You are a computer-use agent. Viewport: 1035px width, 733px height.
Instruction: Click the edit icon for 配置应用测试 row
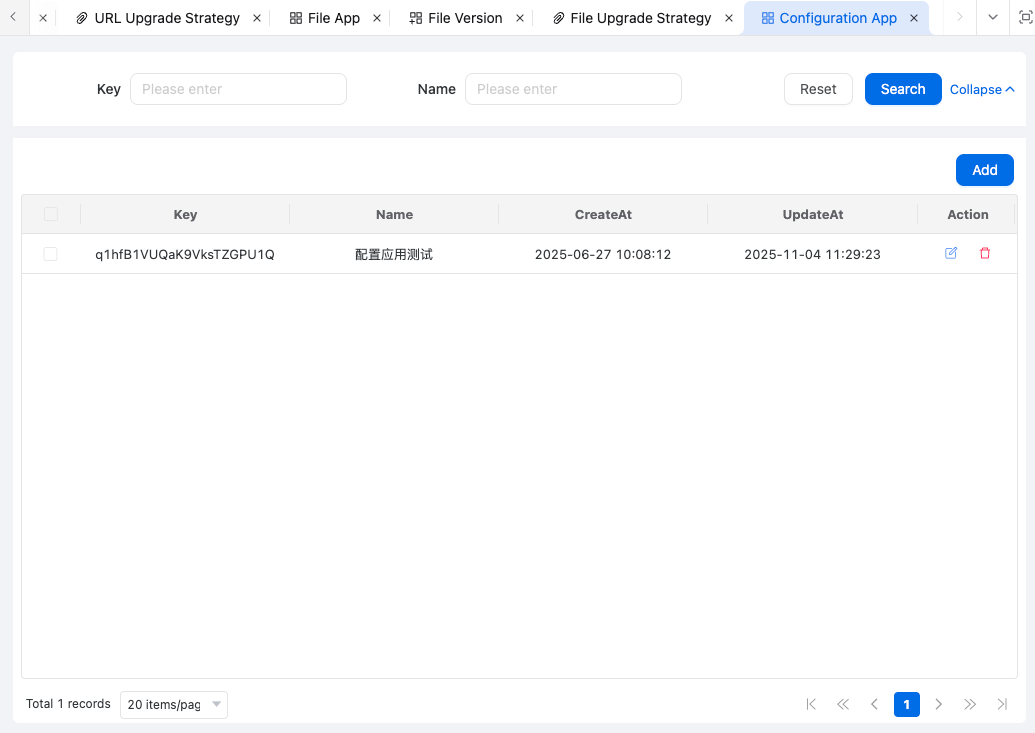pos(951,254)
